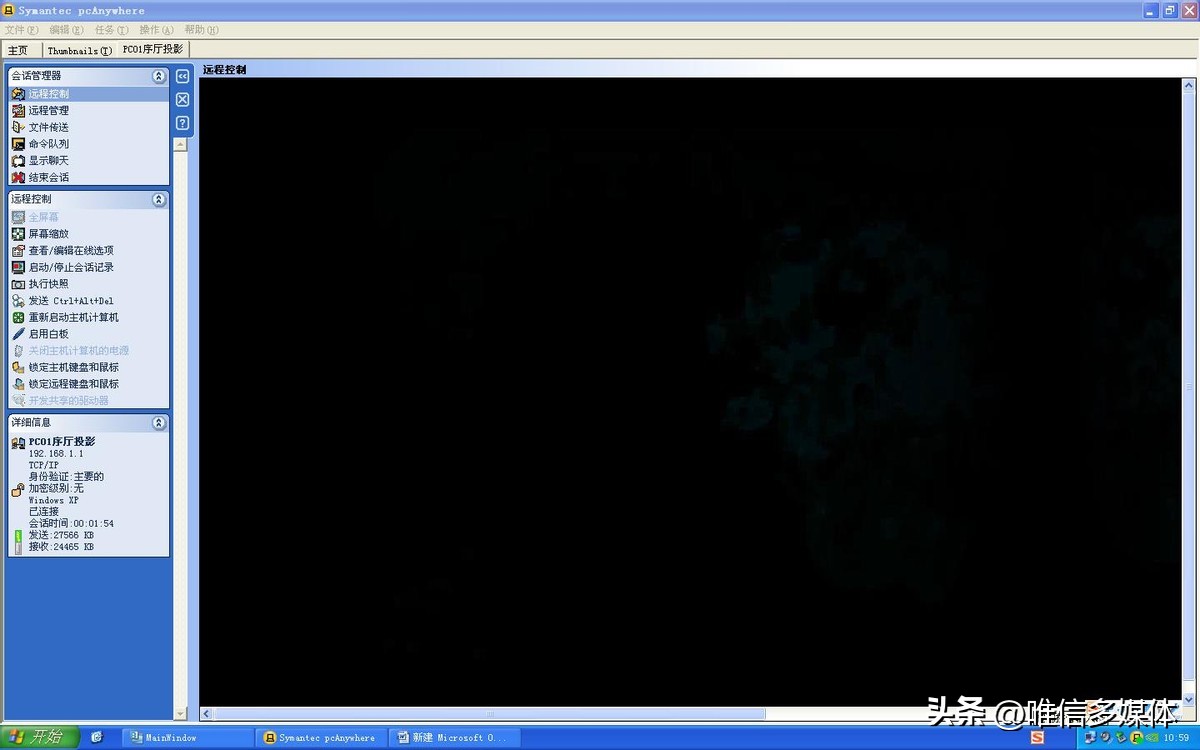
Task: Click the 显示聊天 chat icon
Action: [18, 161]
